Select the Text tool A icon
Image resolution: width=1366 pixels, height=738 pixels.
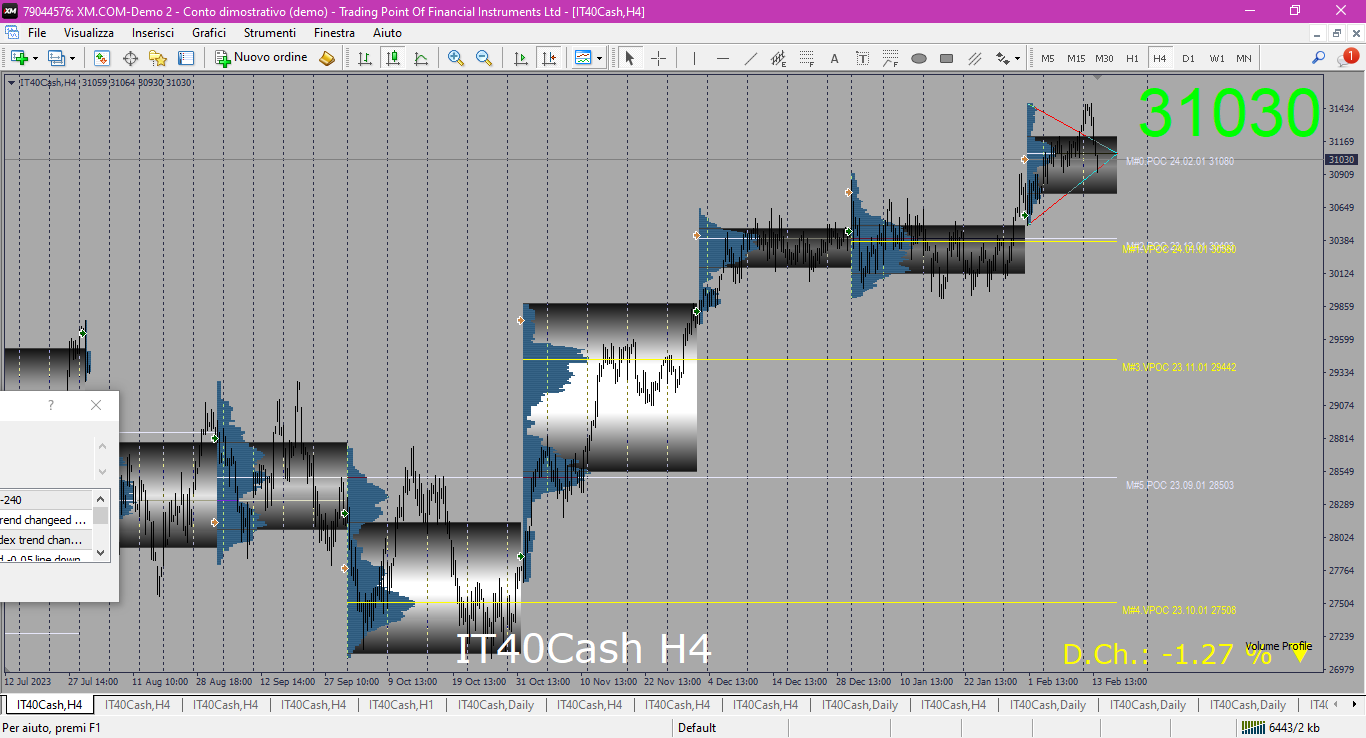point(834,58)
